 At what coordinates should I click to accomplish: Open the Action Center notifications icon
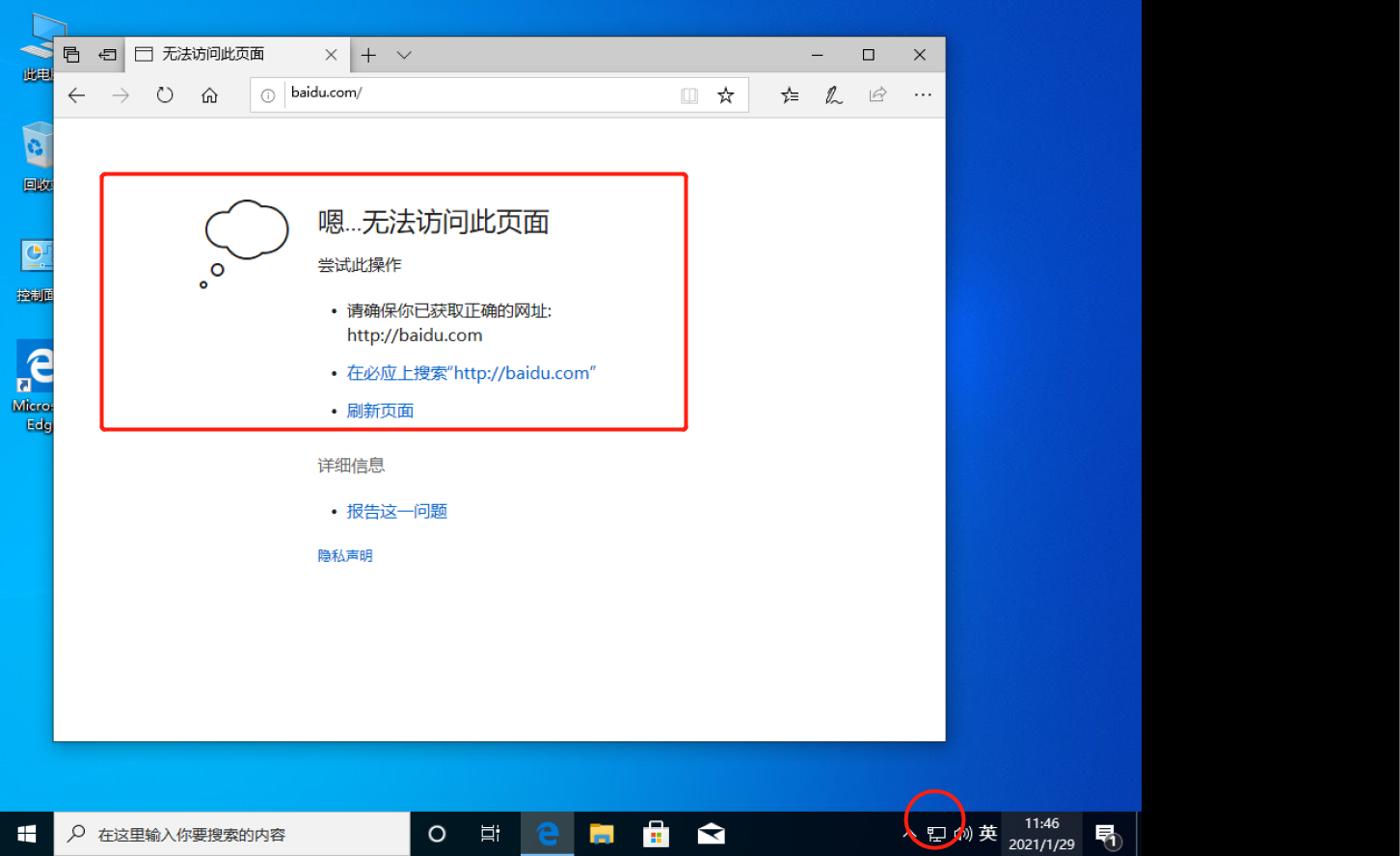[1107, 835]
